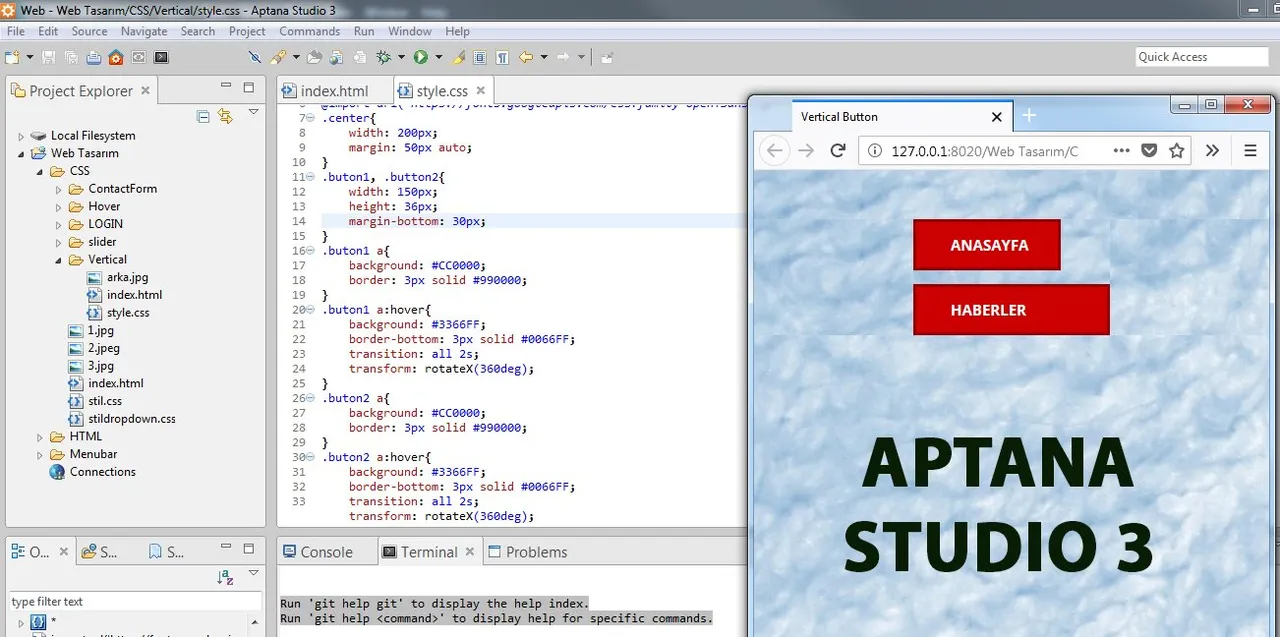
Task: Bookmark the page with the star icon
Action: tap(1177, 151)
